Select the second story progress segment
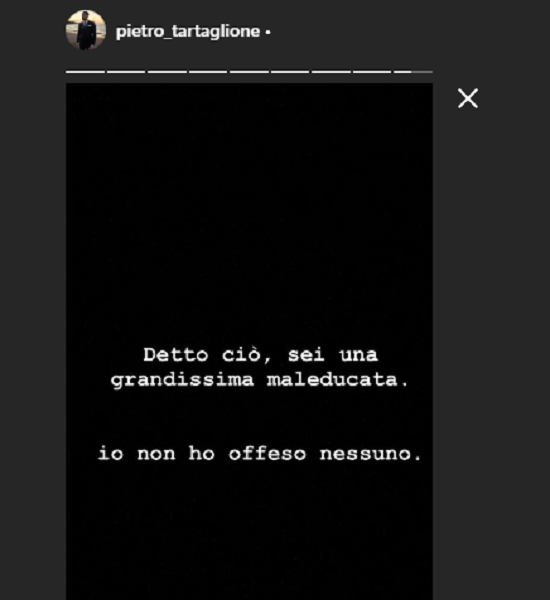This screenshot has width=550, height=600. click(126, 72)
